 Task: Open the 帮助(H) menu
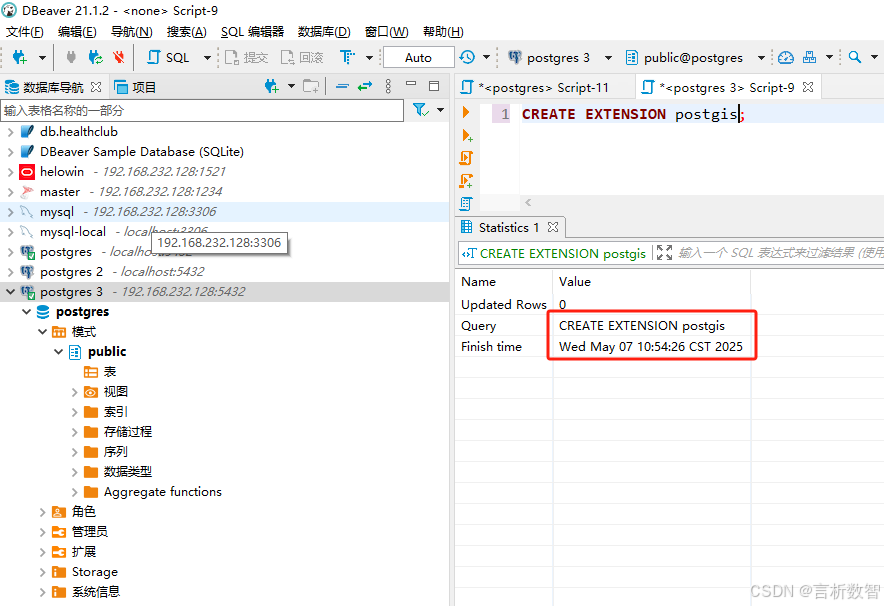coord(443,32)
